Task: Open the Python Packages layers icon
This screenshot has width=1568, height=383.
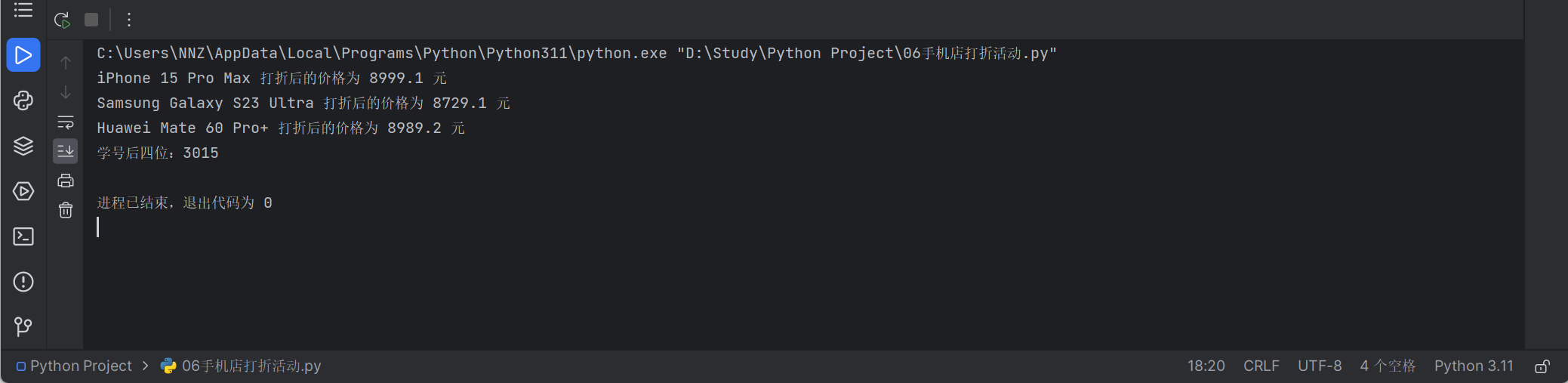Action: pyautogui.click(x=23, y=146)
